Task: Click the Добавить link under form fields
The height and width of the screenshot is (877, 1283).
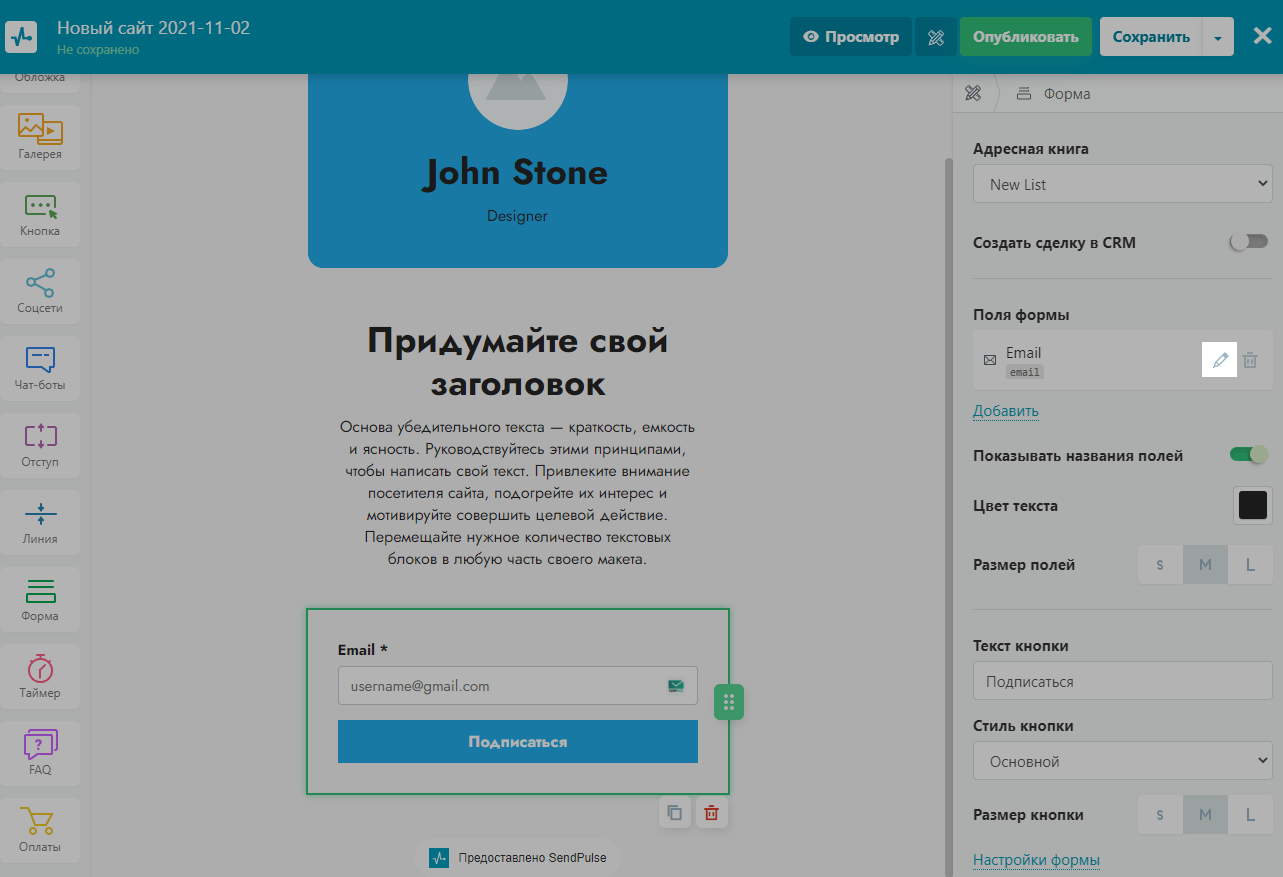Action: (1005, 411)
